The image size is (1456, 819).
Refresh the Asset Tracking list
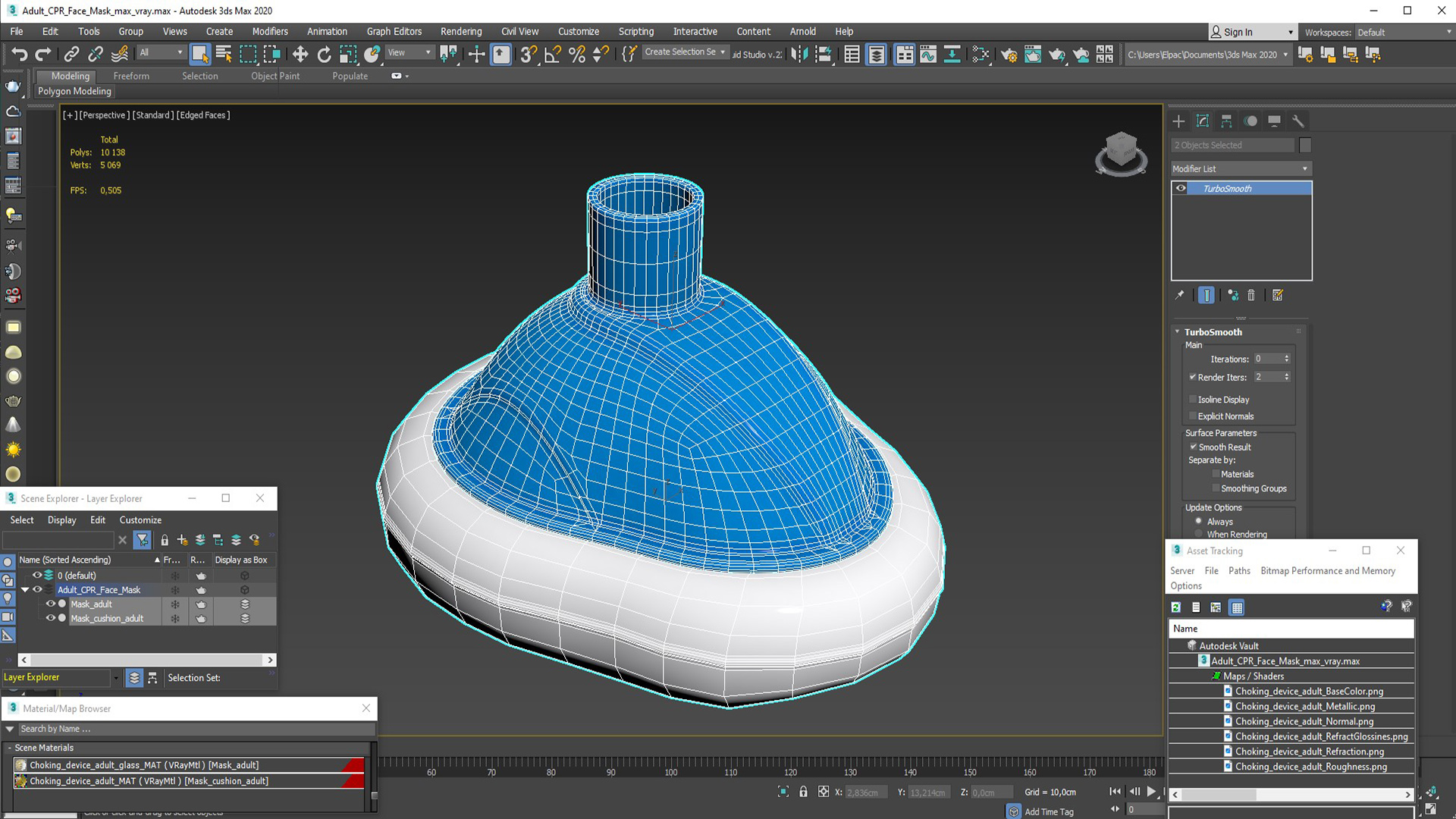point(1176,607)
